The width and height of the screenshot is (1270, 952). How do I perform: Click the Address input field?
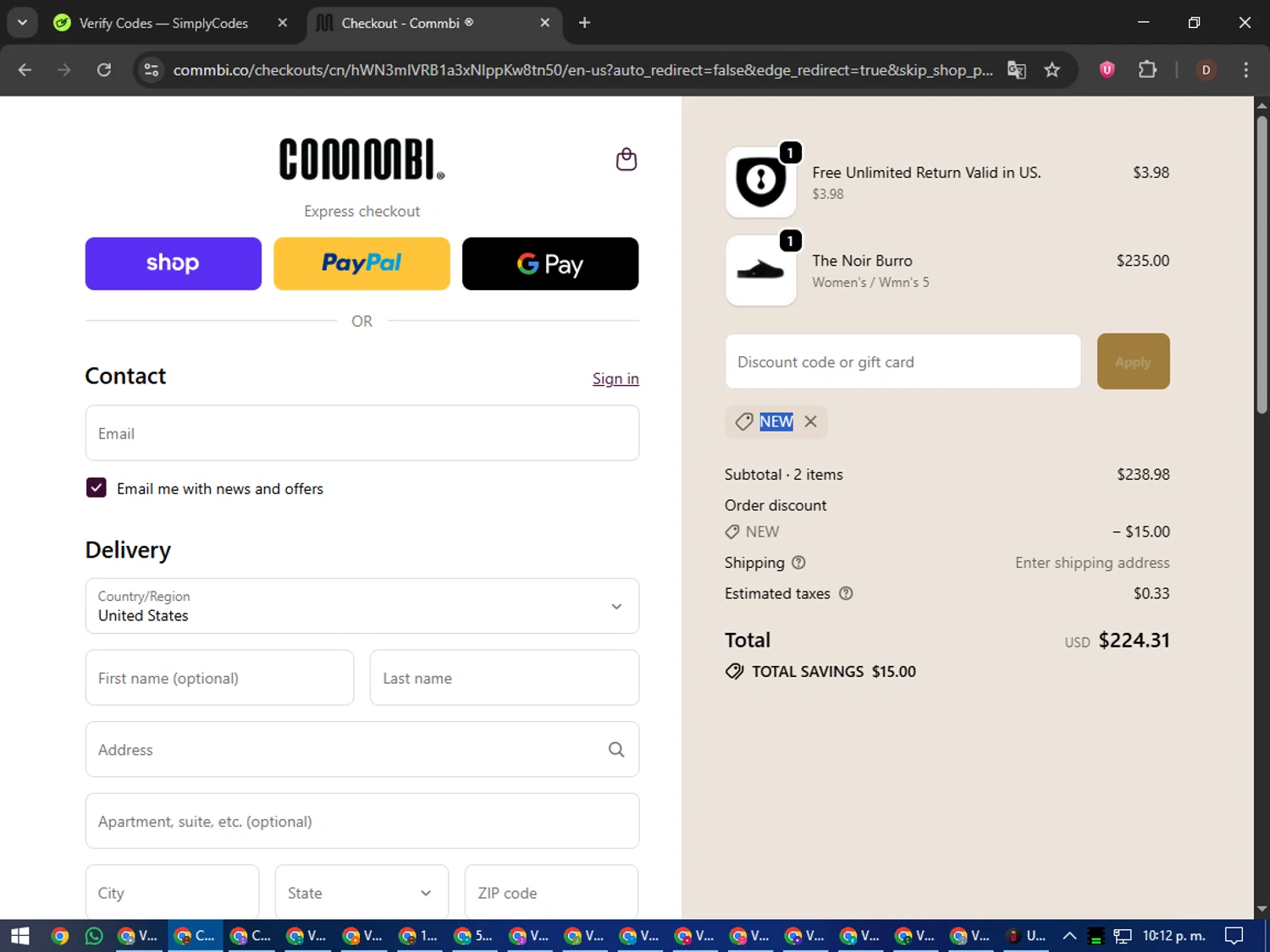(x=362, y=750)
